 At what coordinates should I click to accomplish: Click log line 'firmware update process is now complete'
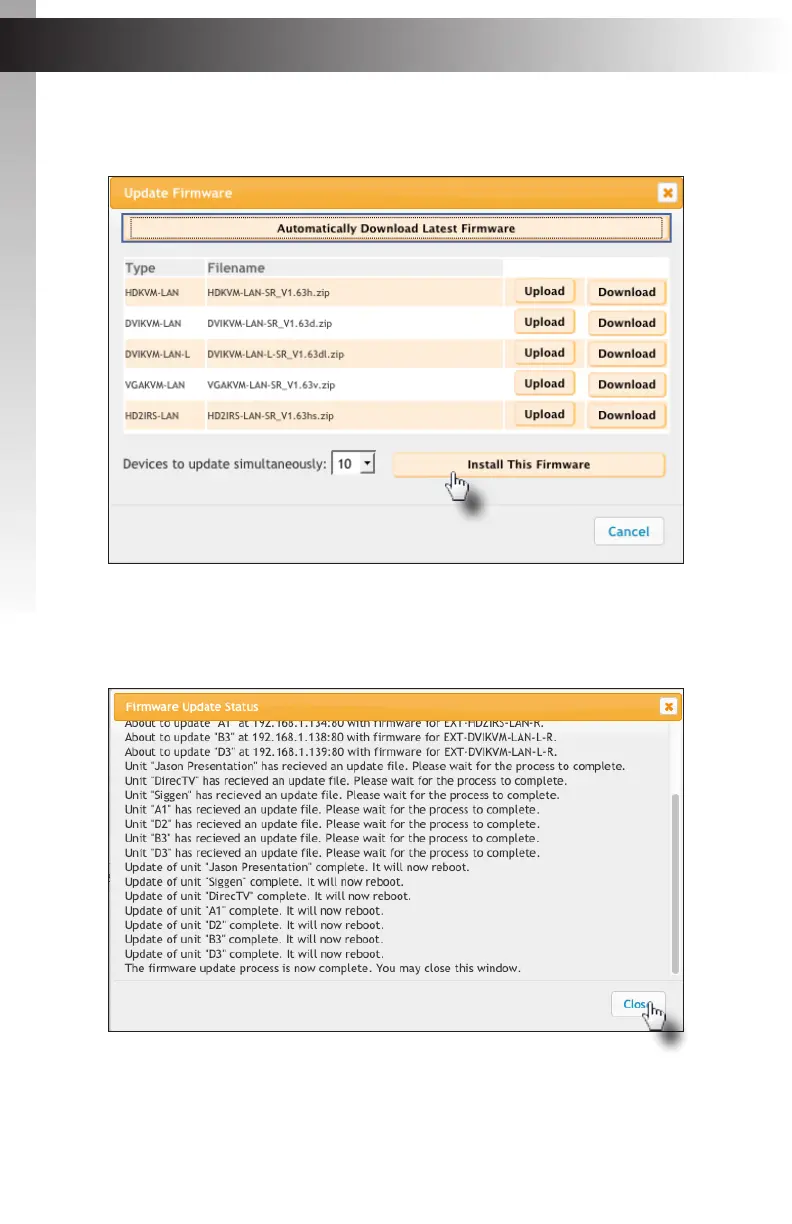click(323, 969)
